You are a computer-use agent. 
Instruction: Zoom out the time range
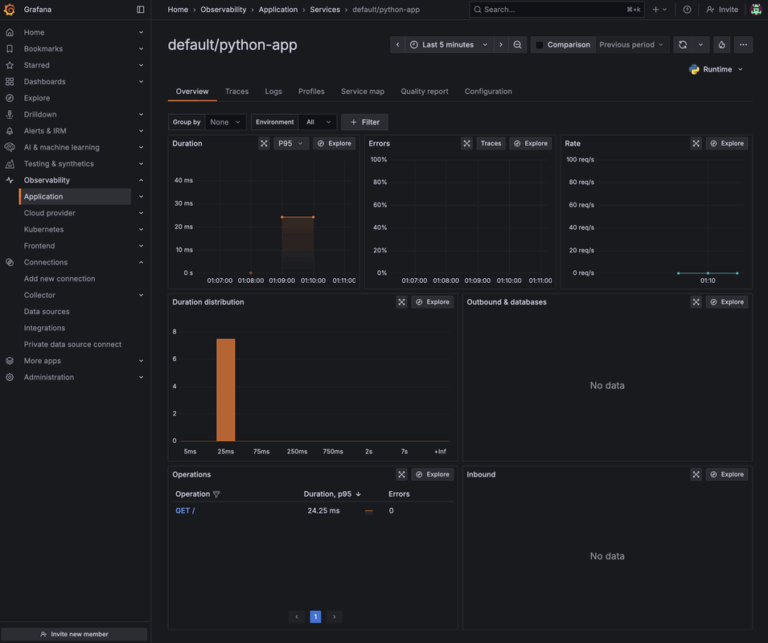coord(517,45)
